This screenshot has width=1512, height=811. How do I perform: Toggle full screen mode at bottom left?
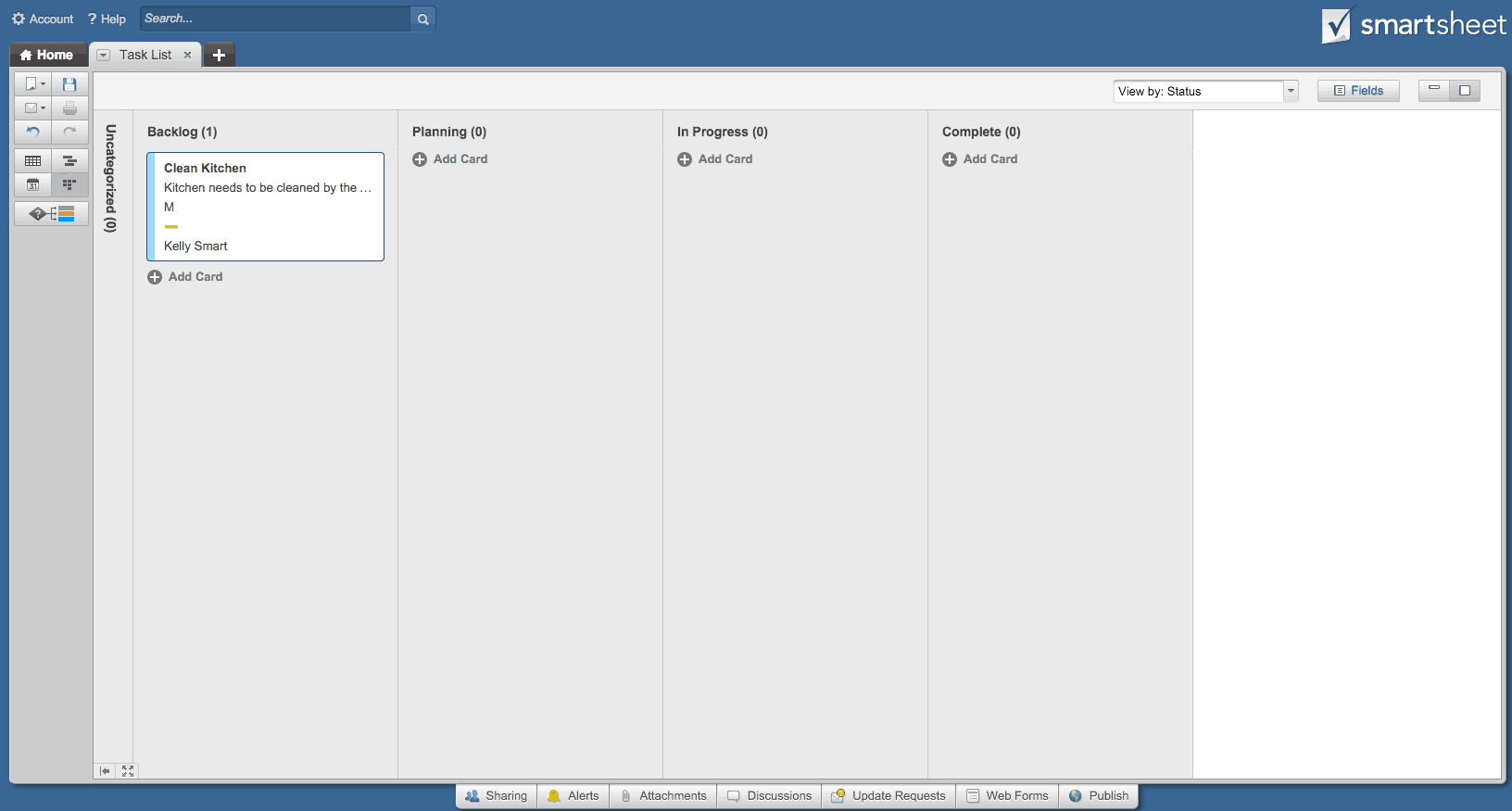click(128, 771)
